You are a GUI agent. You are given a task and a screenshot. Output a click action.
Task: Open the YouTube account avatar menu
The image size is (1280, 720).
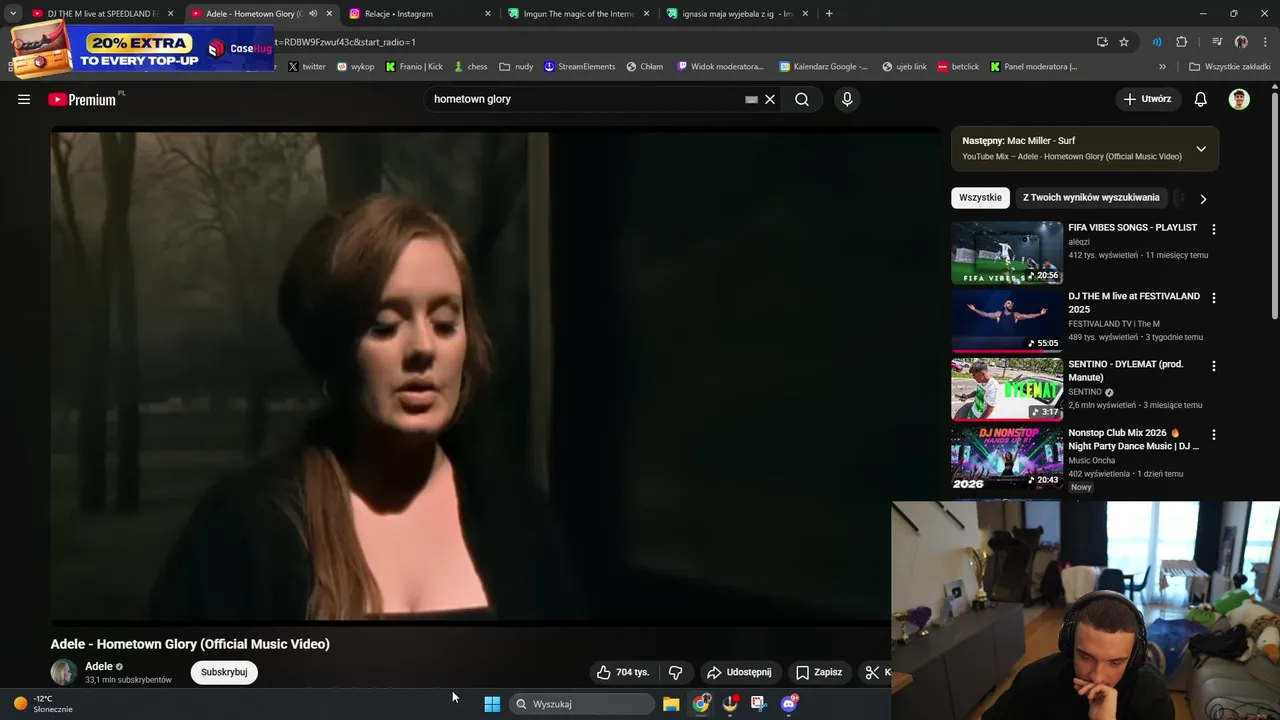pyautogui.click(x=1239, y=99)
